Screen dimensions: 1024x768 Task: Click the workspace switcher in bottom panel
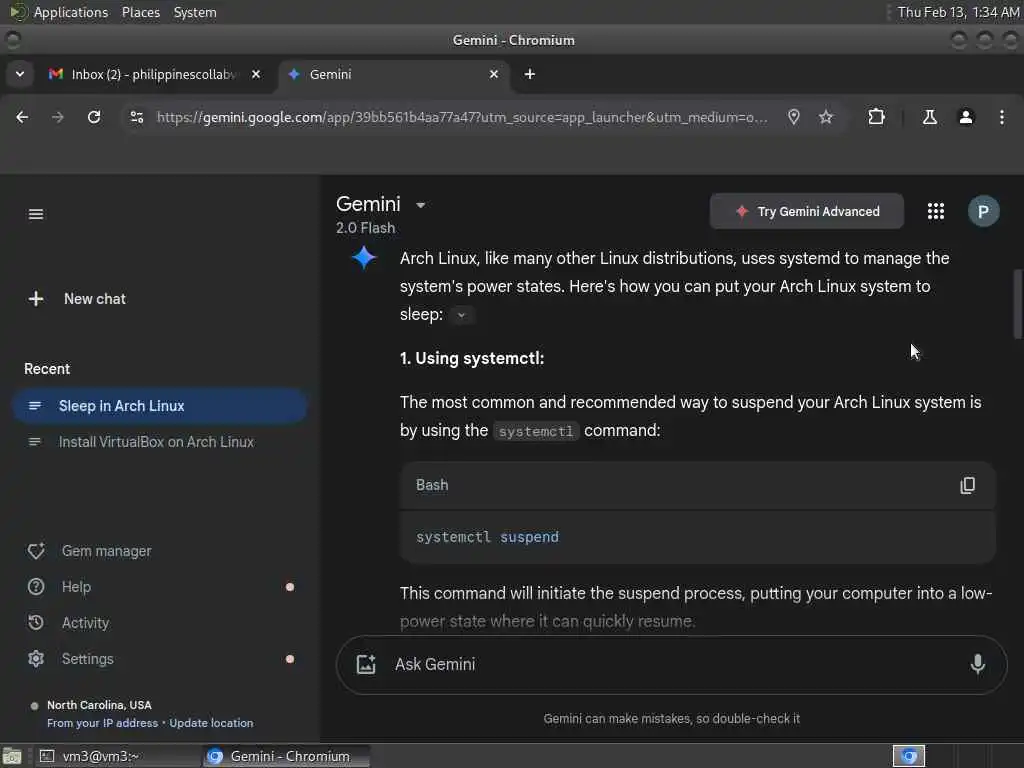coord(908,756)
